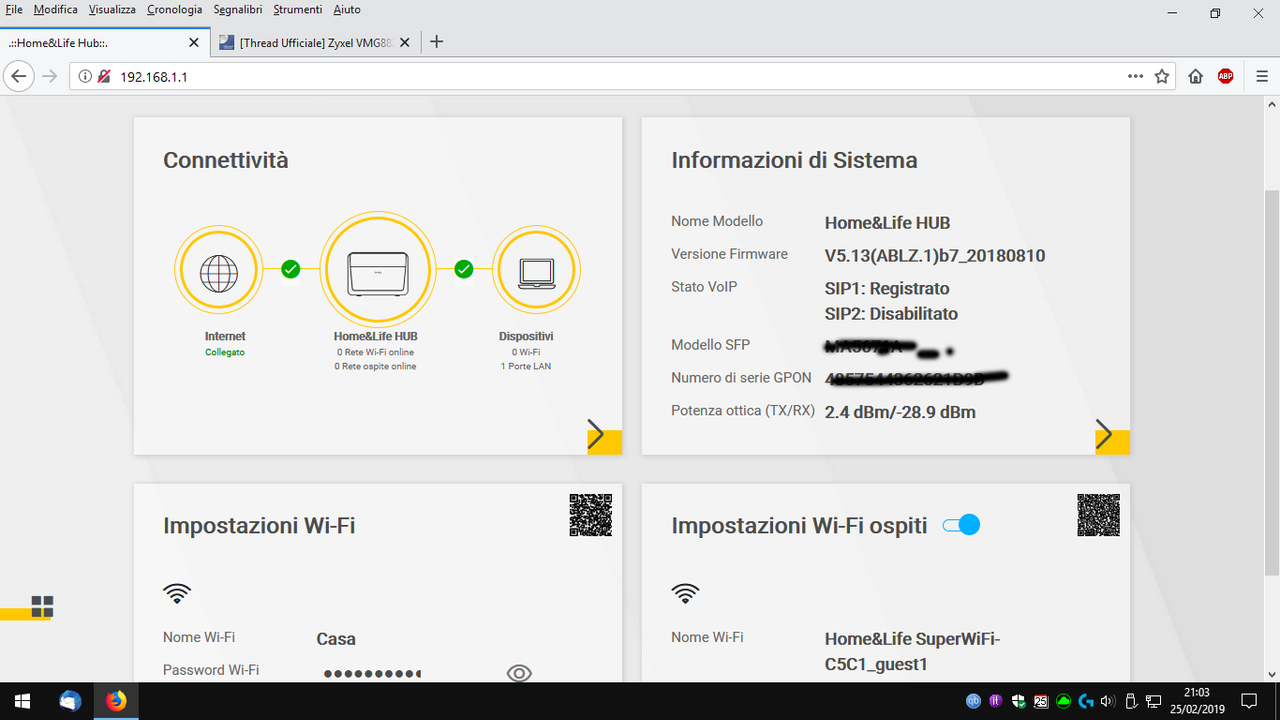1280x720 pixels.
Task: Open the Wi-Fi settings QR code
Action: [590, 515]
